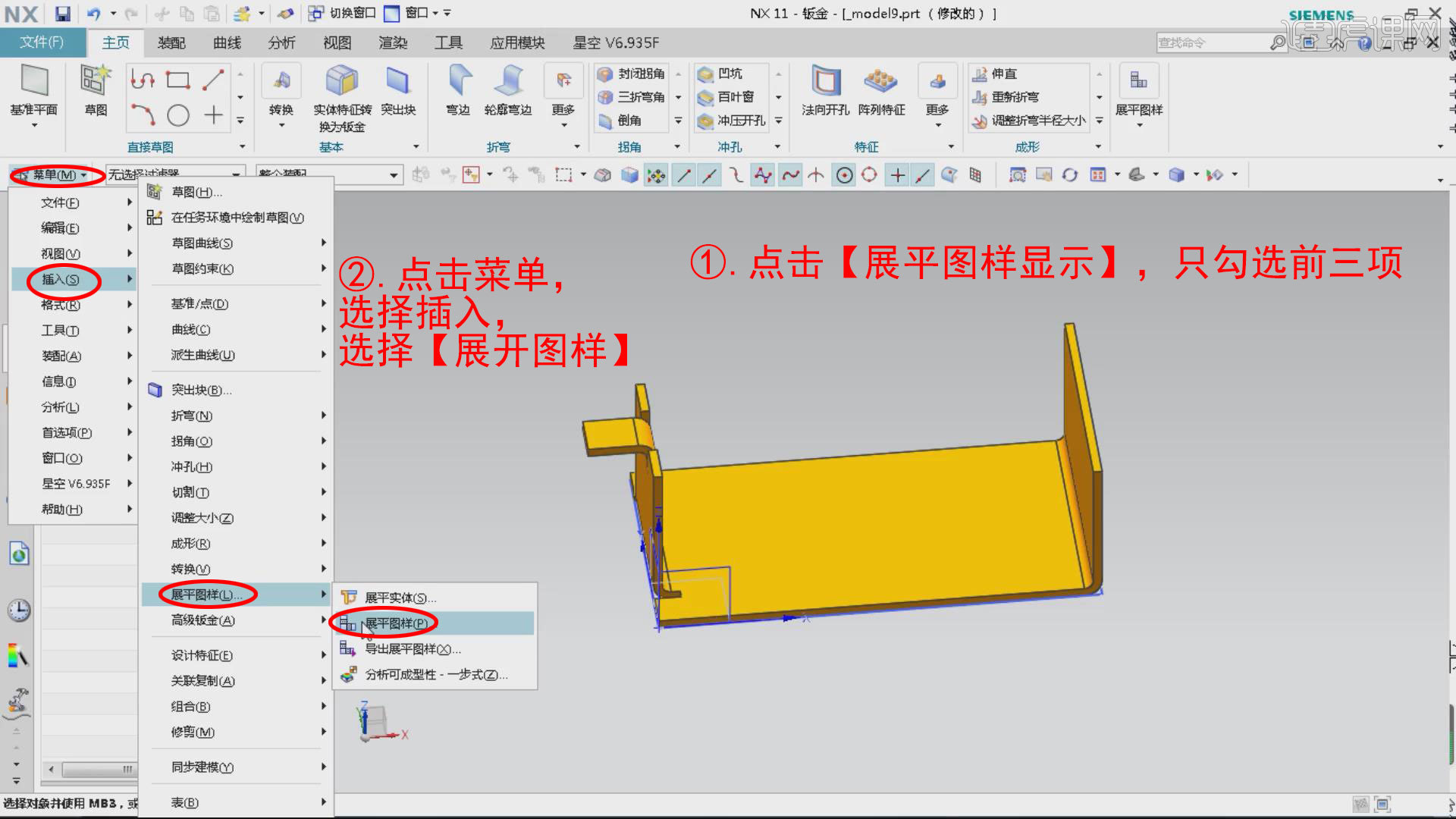Open Analyze Formability One-step (分析可成型性) entry

(x=434, y=675)
